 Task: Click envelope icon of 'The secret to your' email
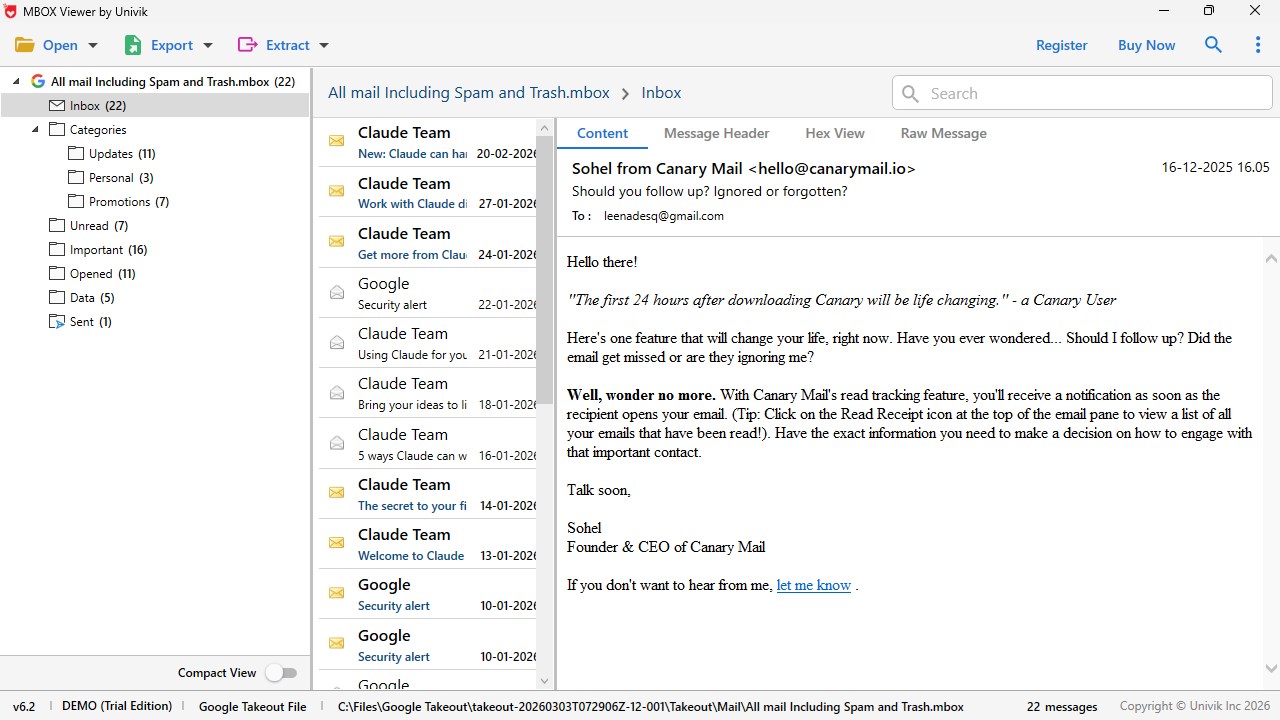point(337,493)
